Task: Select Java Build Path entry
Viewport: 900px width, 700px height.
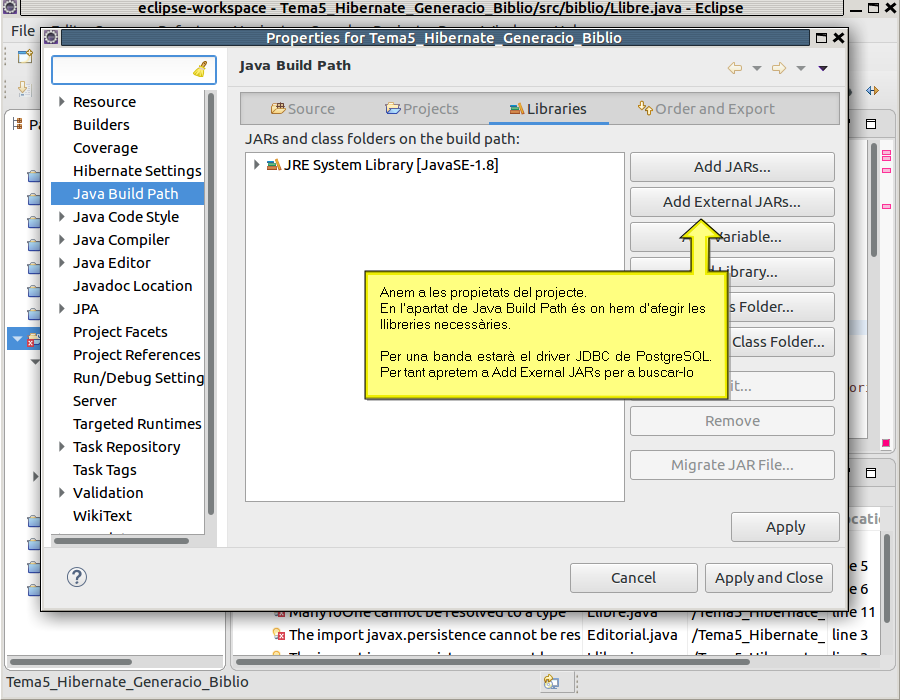Action: pos(127,194)
